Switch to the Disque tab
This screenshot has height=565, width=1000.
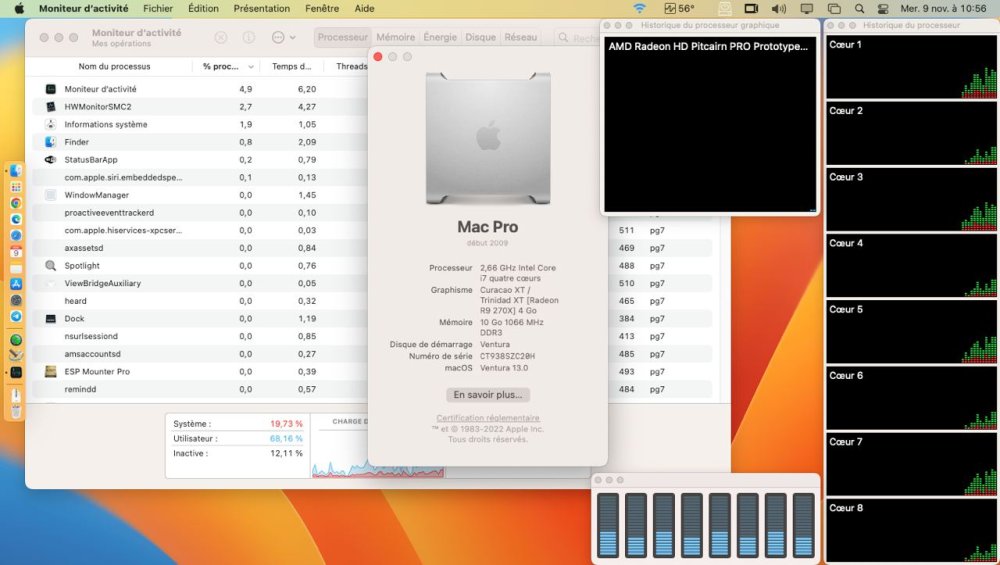480,37
